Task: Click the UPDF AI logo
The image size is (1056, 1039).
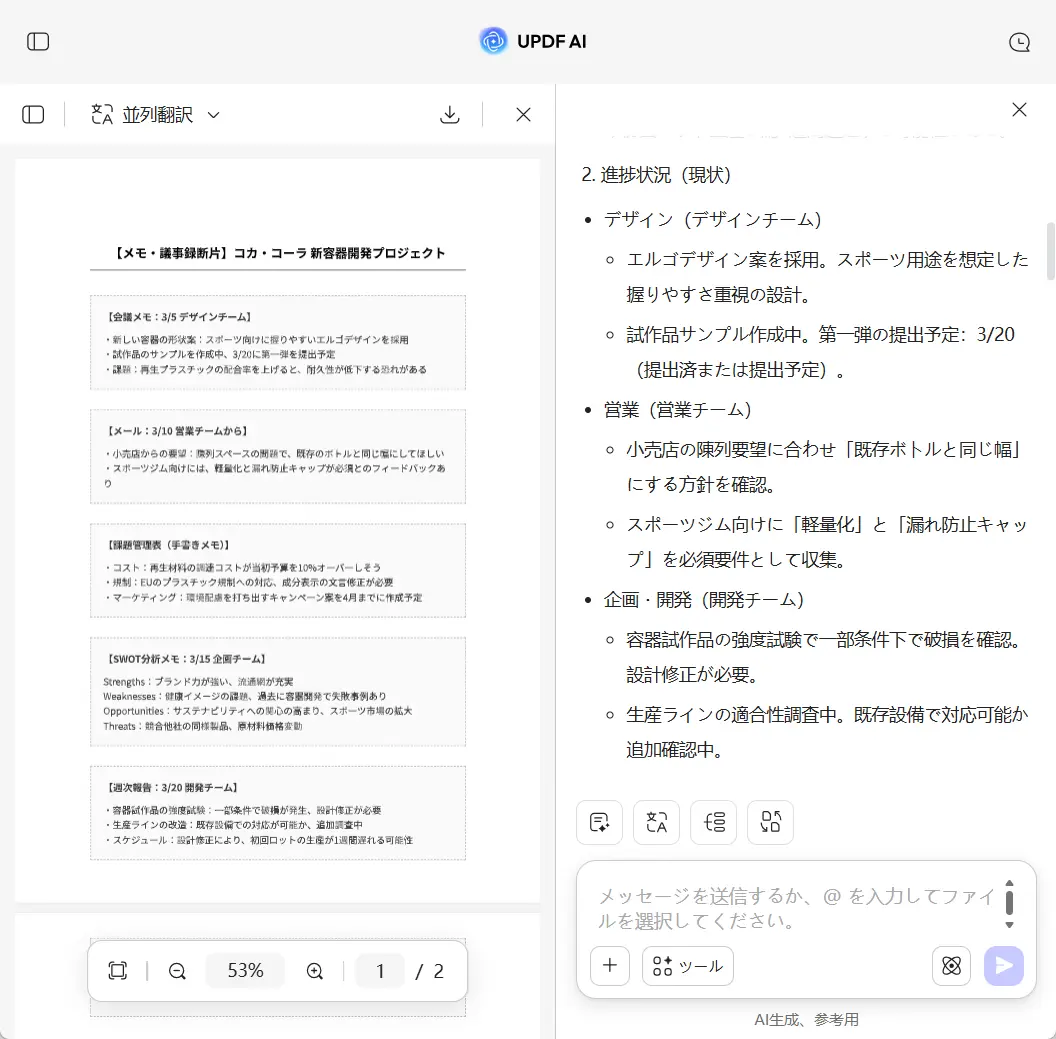Action: point(533,42)
